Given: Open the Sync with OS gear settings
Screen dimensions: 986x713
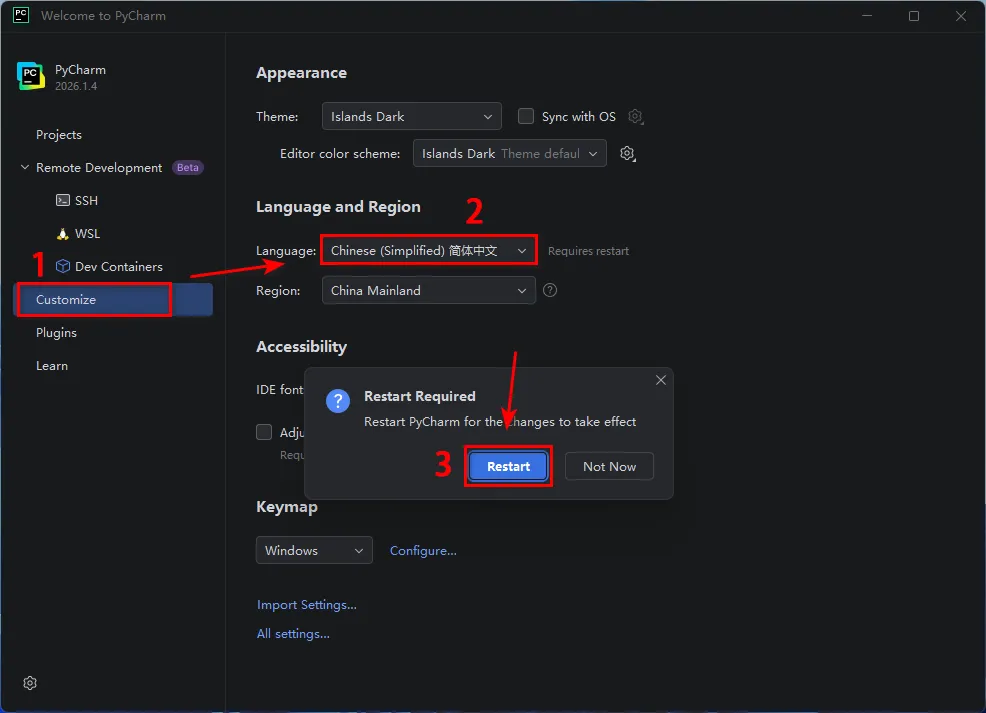Looking at the screenshot, I should (636, 117).
